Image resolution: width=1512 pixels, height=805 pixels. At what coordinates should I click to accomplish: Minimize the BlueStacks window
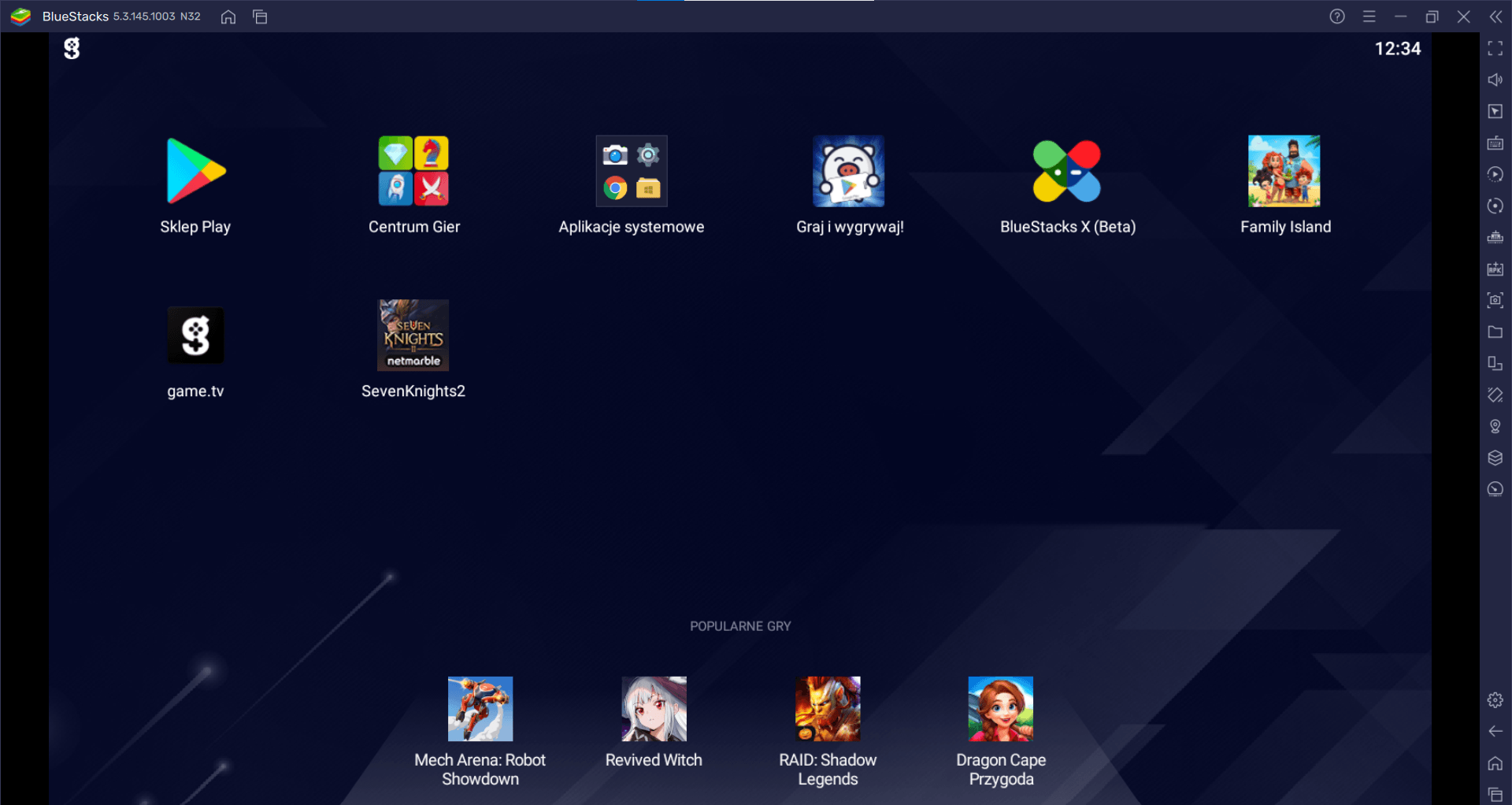coord(1401,17)
